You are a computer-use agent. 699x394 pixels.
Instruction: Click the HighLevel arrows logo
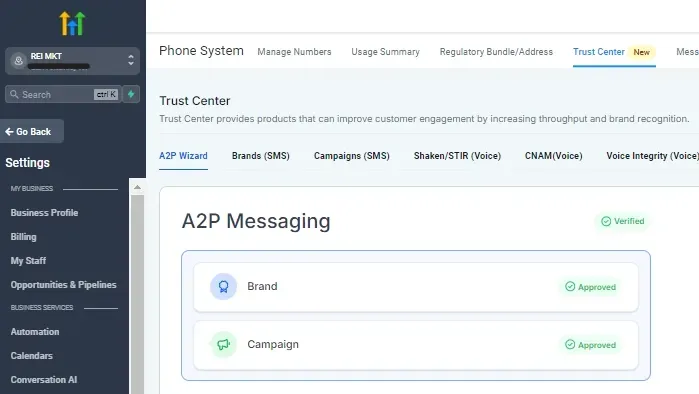pyautogui.click(x=72, y=23)
